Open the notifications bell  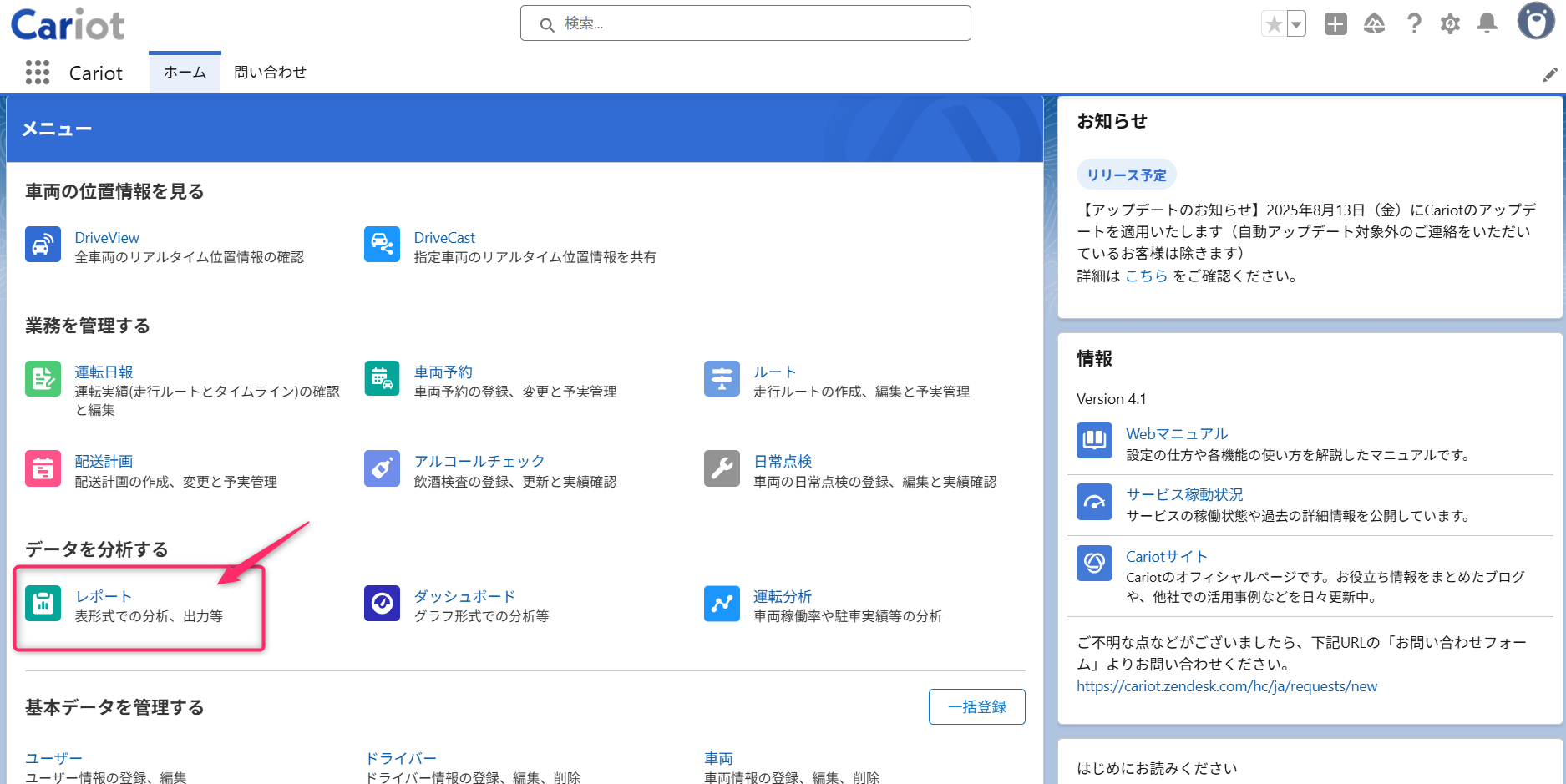[1487, 23]
